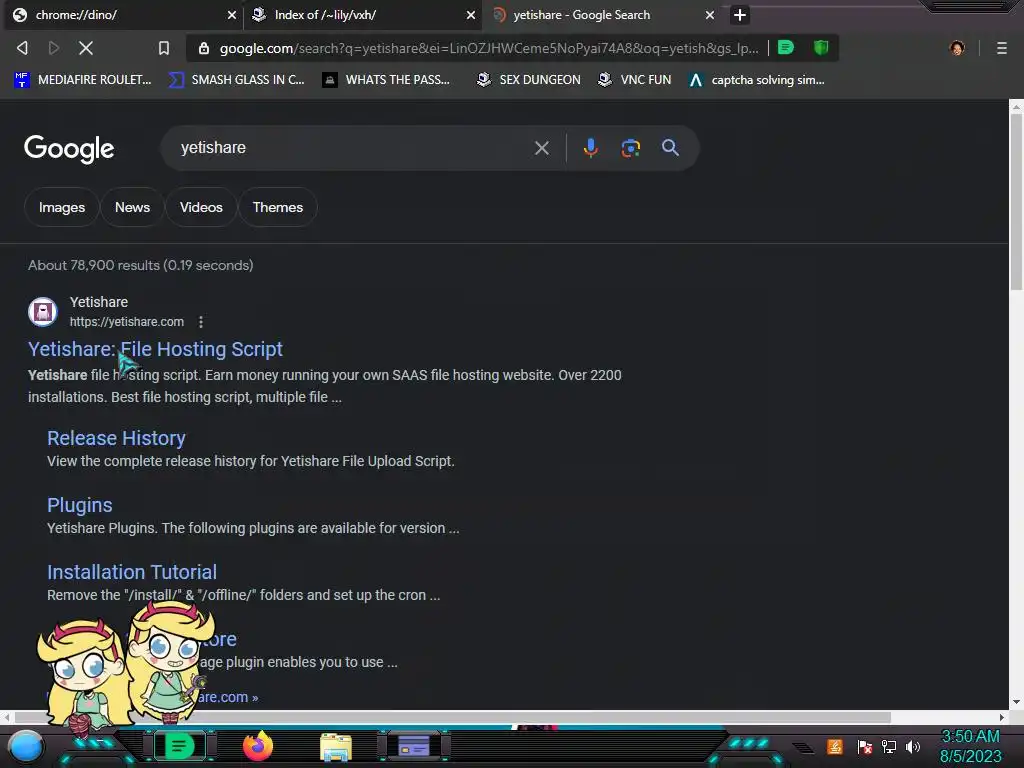Open the MEDIAFIRE ROULET... bookmark

[82, 80]
